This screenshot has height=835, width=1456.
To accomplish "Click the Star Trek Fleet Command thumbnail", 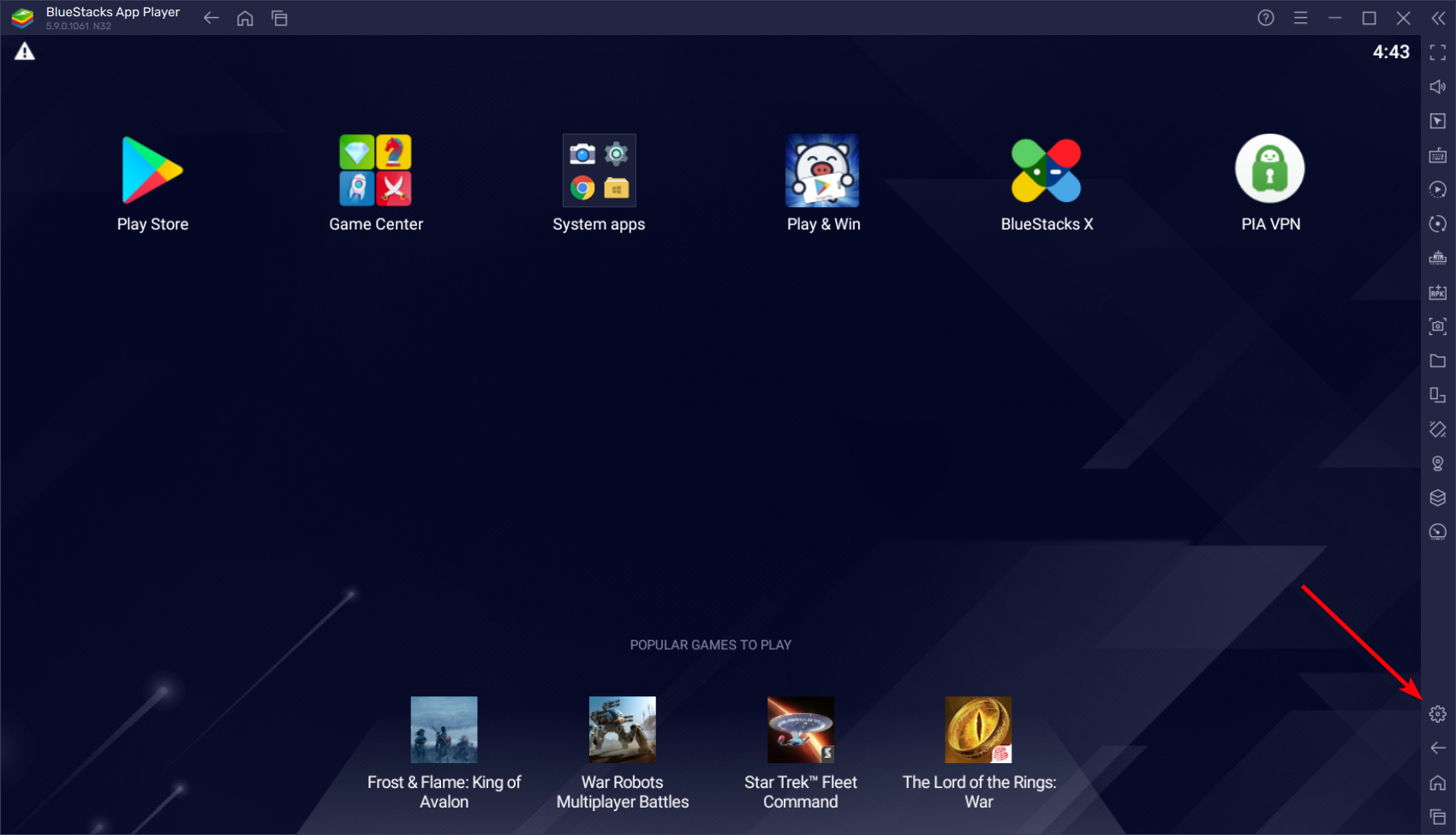I will click(801, 730).
